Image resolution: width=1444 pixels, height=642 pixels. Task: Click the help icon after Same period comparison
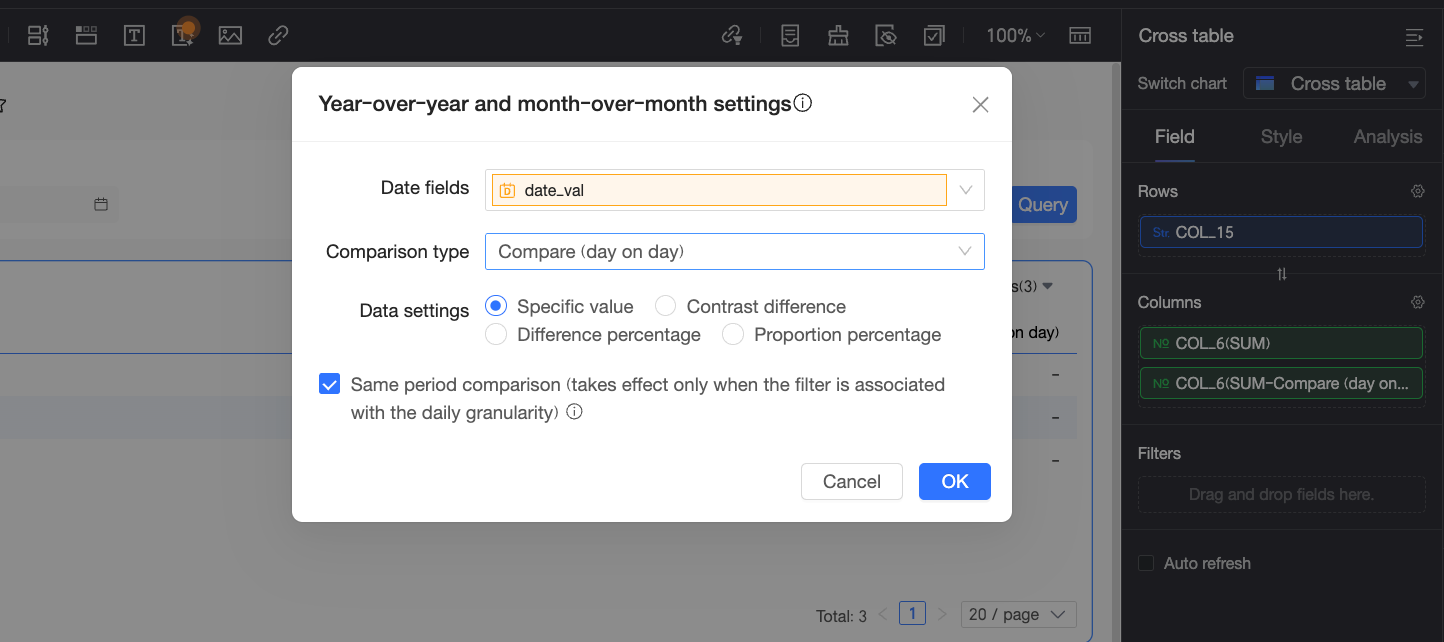[x=574, y=412]
